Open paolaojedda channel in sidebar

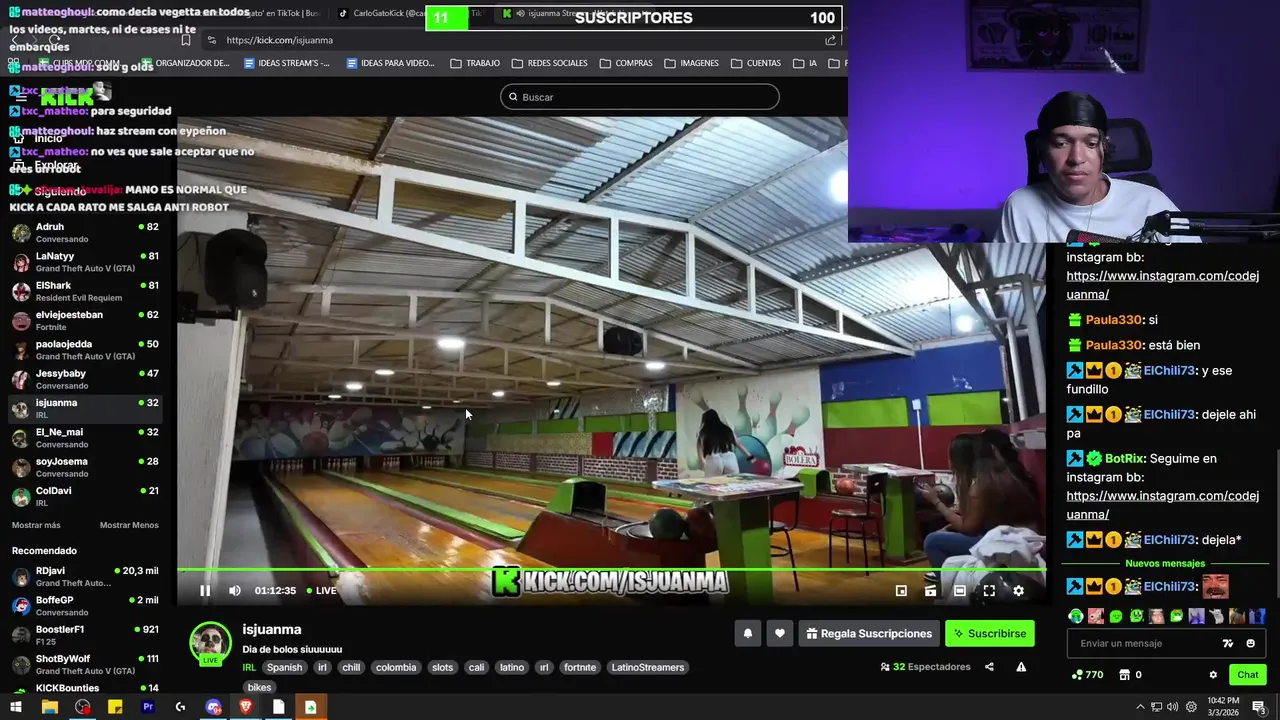pos(85,350)
